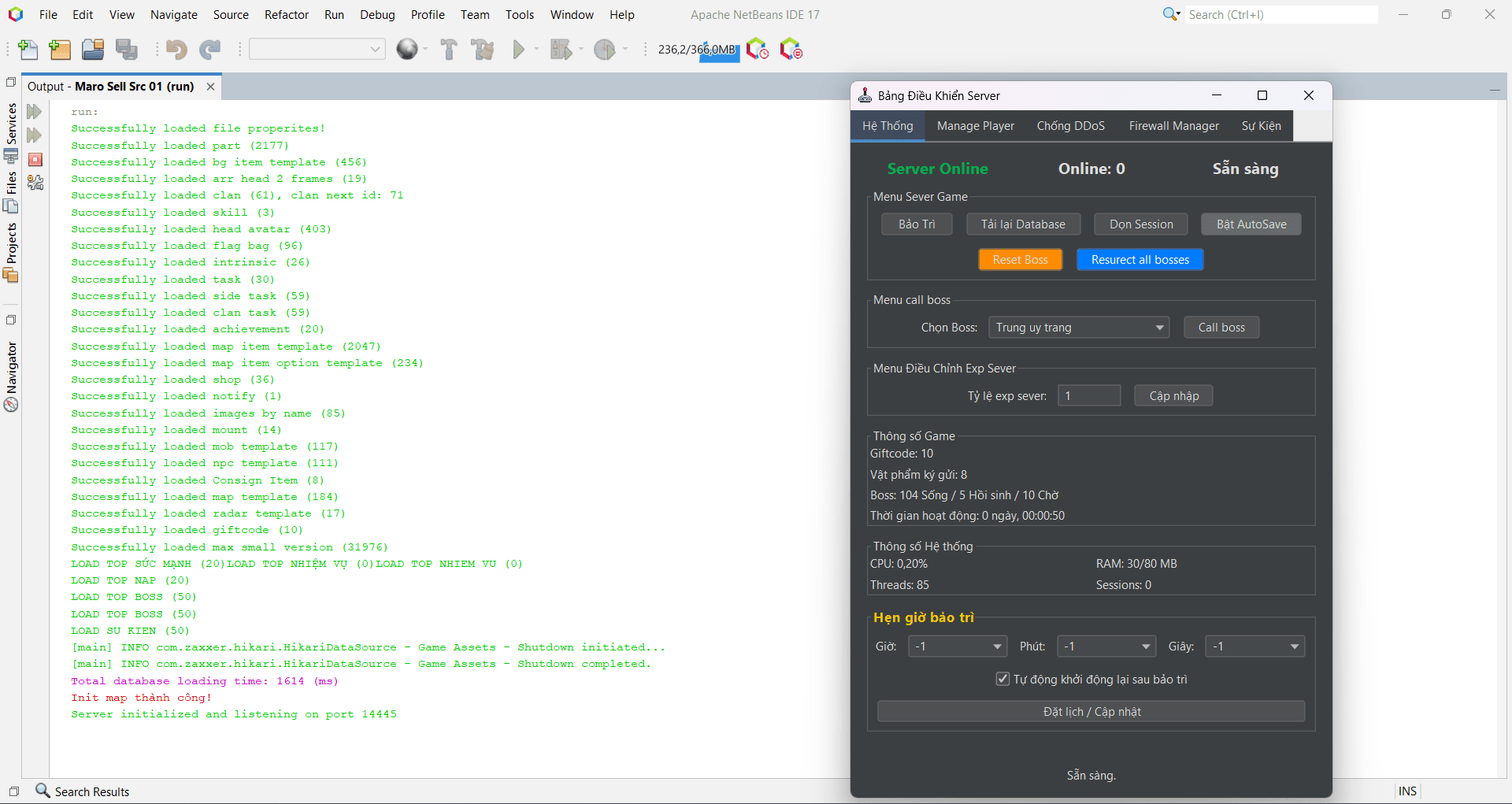Open the Phút minute dropdown

click(1106, 647)
